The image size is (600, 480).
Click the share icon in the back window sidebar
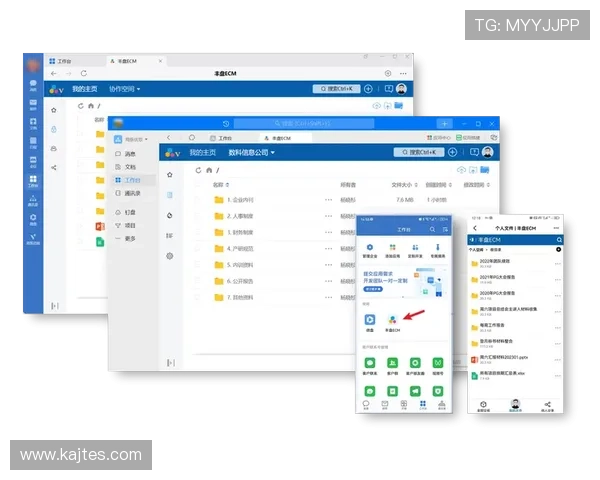(x=54, y=167)
